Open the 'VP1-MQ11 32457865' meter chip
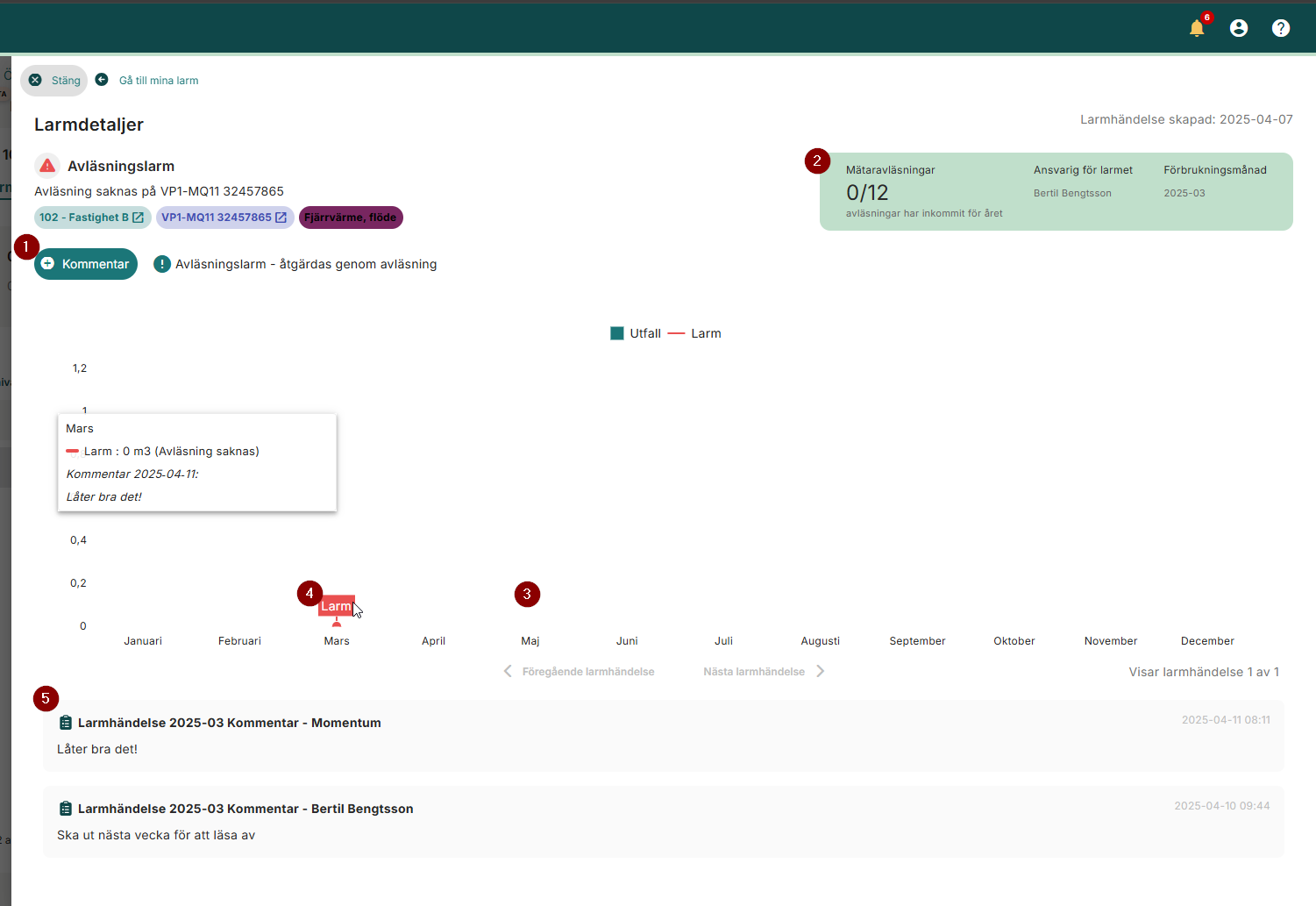Screen dimensions: 1316x906 (x=224, y=218)
